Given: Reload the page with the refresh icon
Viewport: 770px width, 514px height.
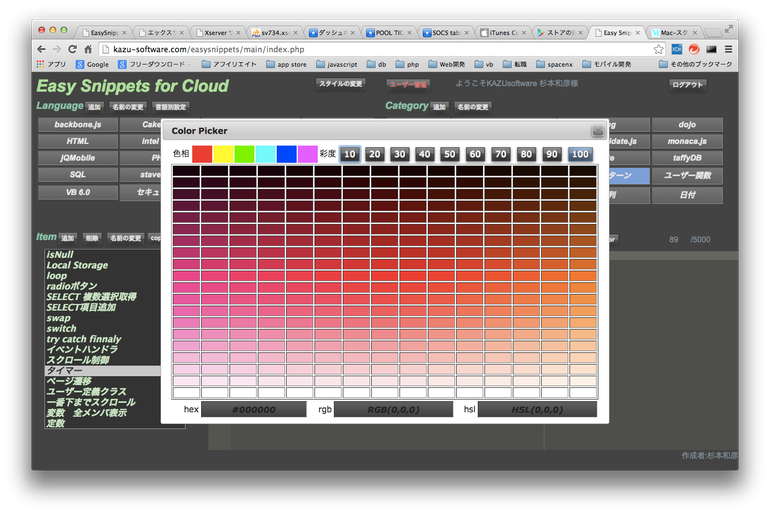Looking at the screenshot, I should point(72,49).
